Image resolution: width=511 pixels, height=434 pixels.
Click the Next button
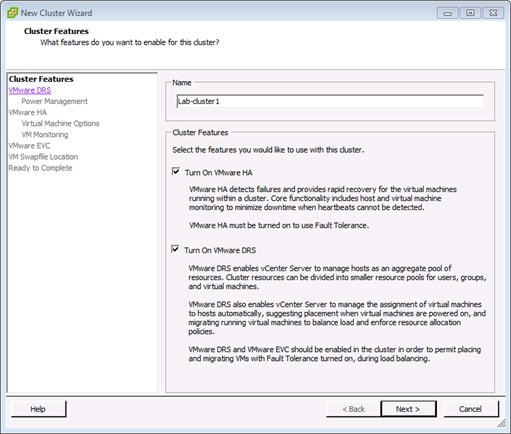click(x=408, y=409)
